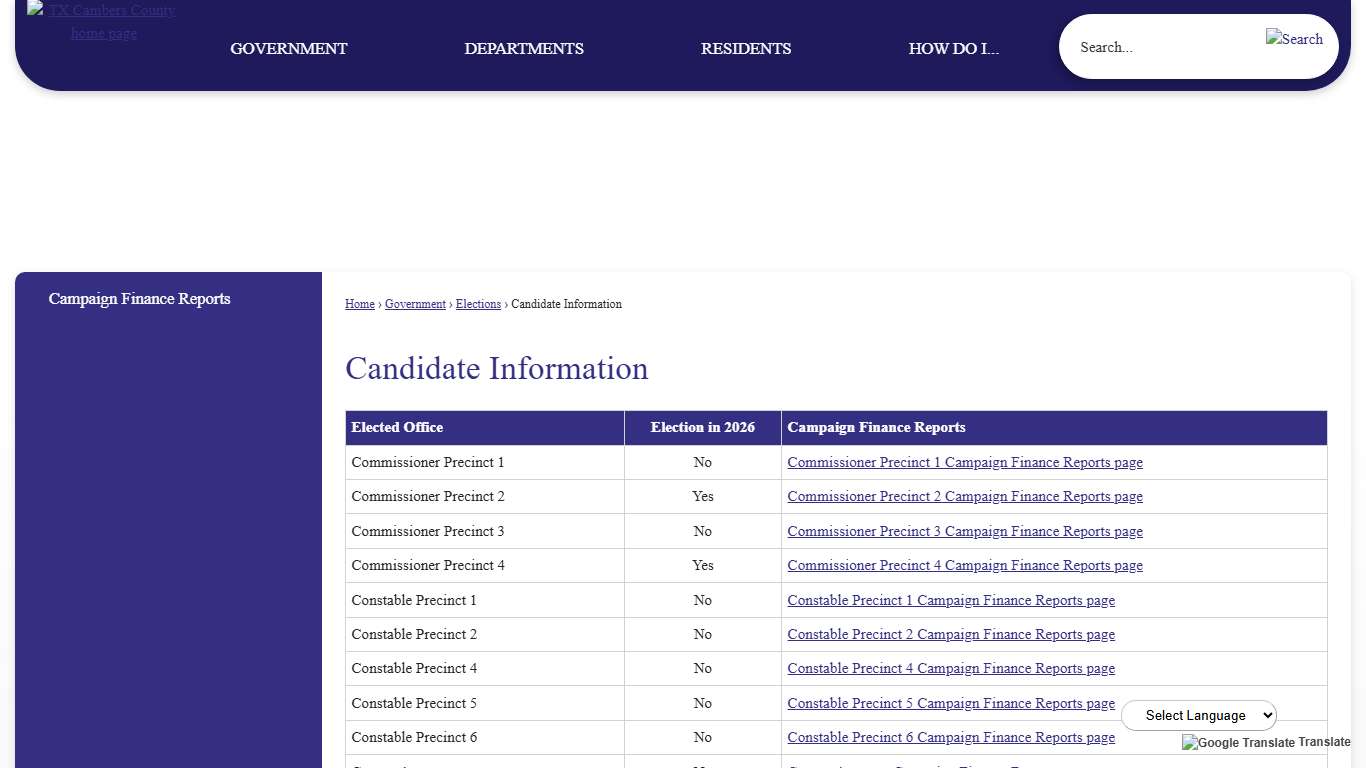The height and width of the screenshot is (768, 1366).
Task: Open Commissioner Precinct 2 Campaign Finance Reports page
Action: (964, 496)
